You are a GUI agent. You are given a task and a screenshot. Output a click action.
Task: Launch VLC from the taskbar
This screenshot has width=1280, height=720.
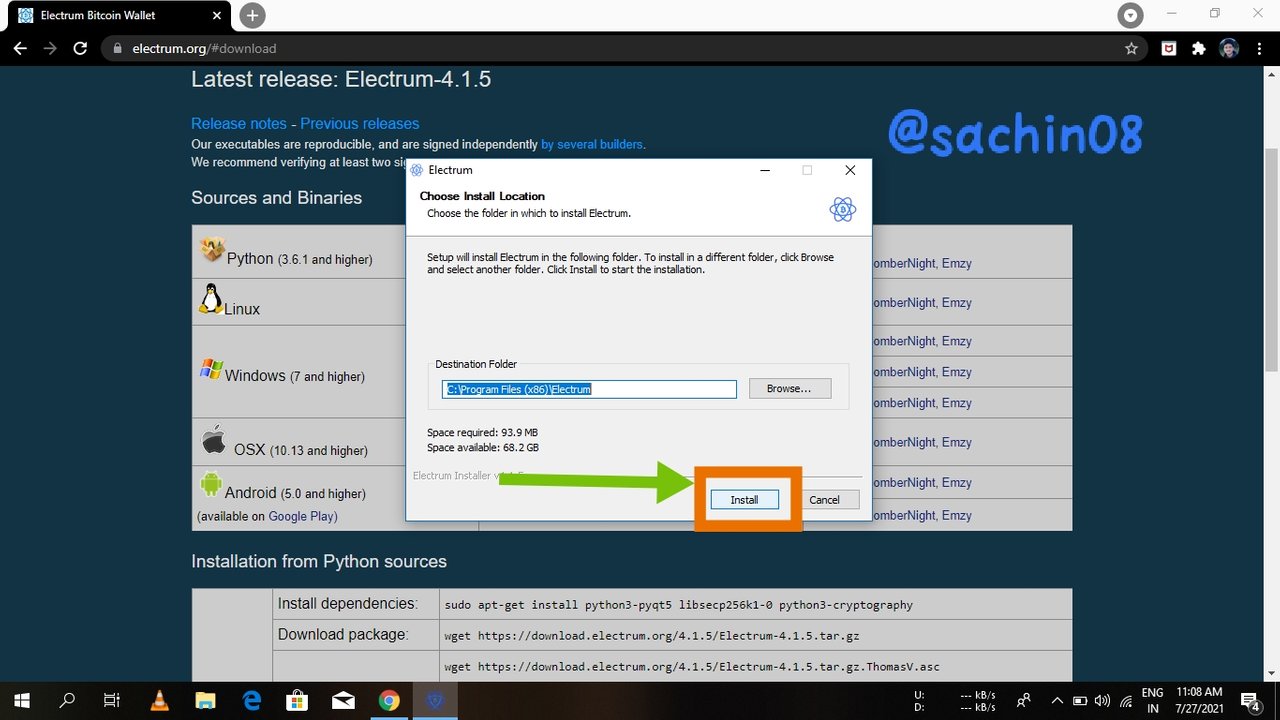tap(159, 700)
